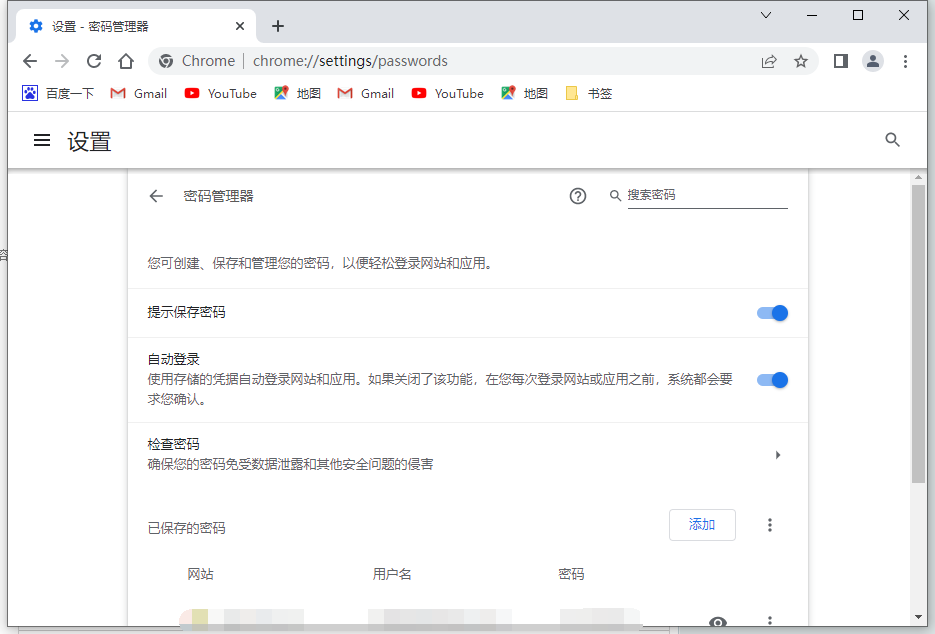
Task: Open the Chrome home page
Action: tap(126, 61)
